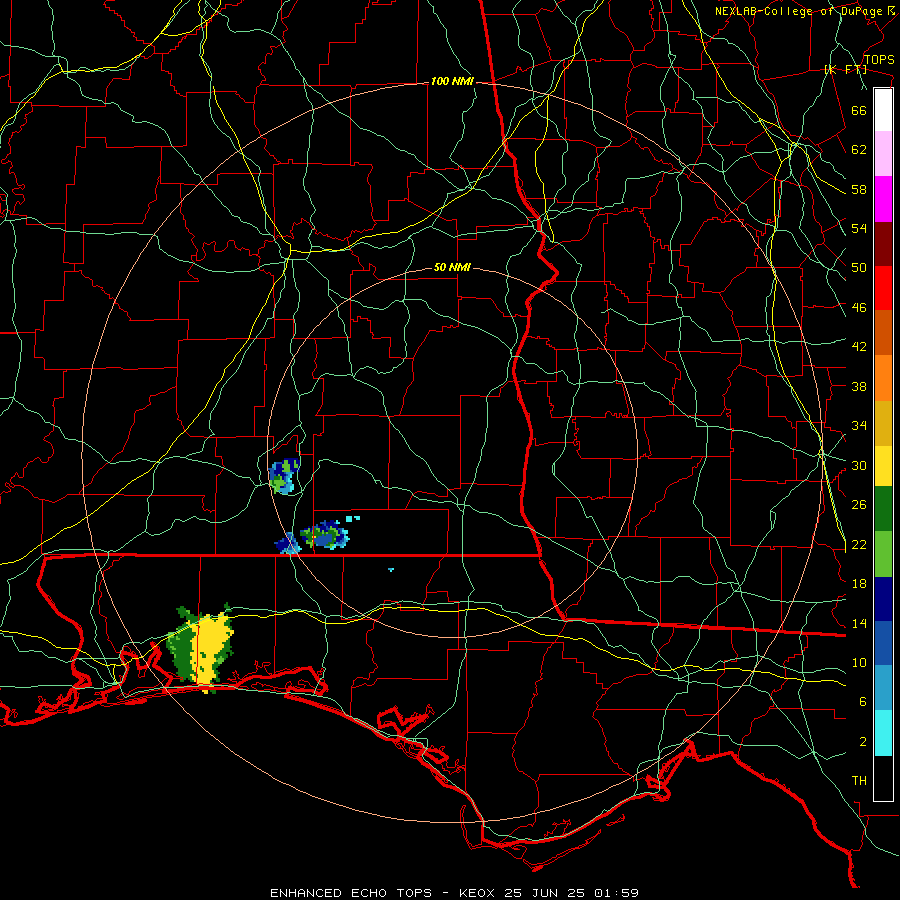This screenshot has height=900, width=900.
Task: Click the dark green legend swatch
Action: (883, 509)
